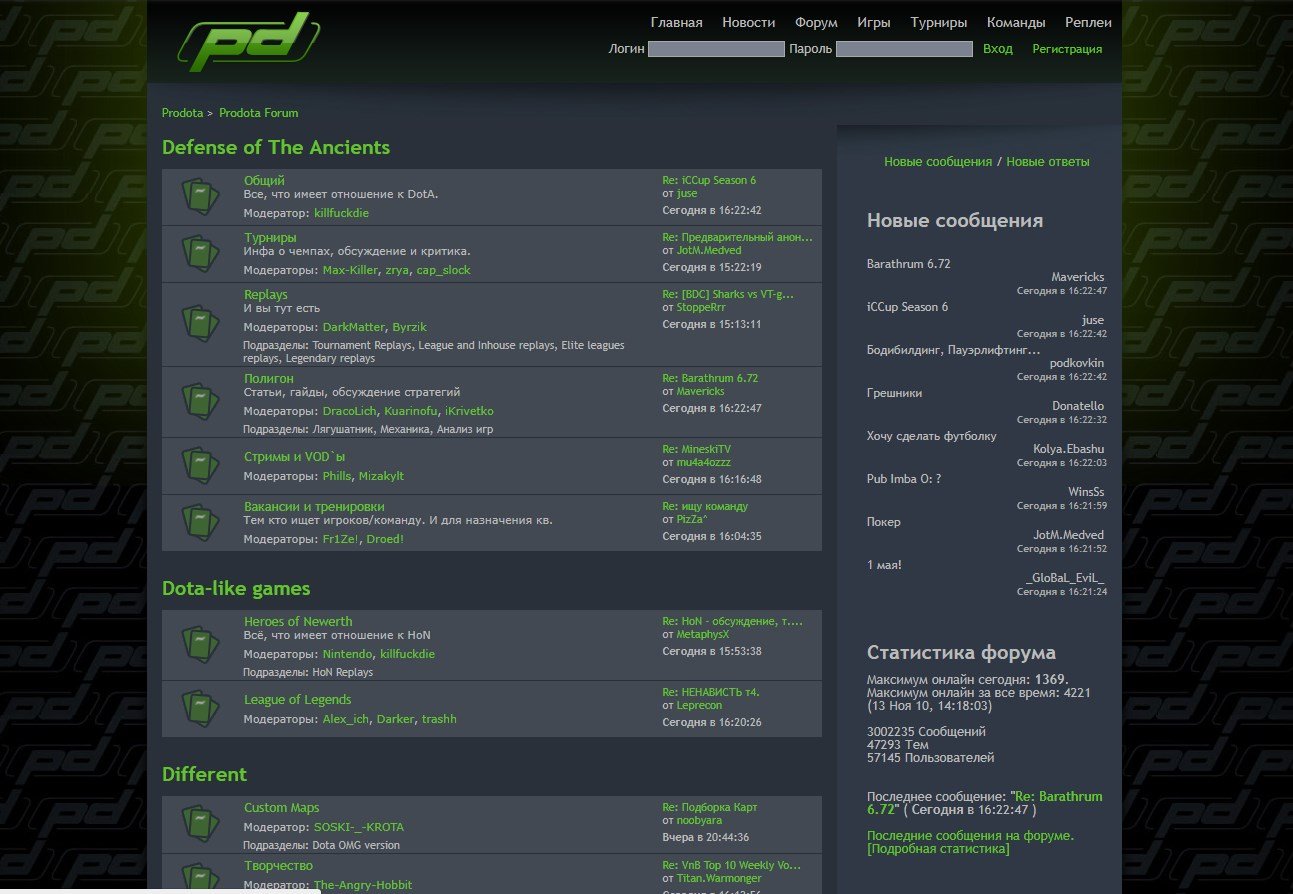
Task: Open the Heroes of Newerth board
Action: point(298,622)
